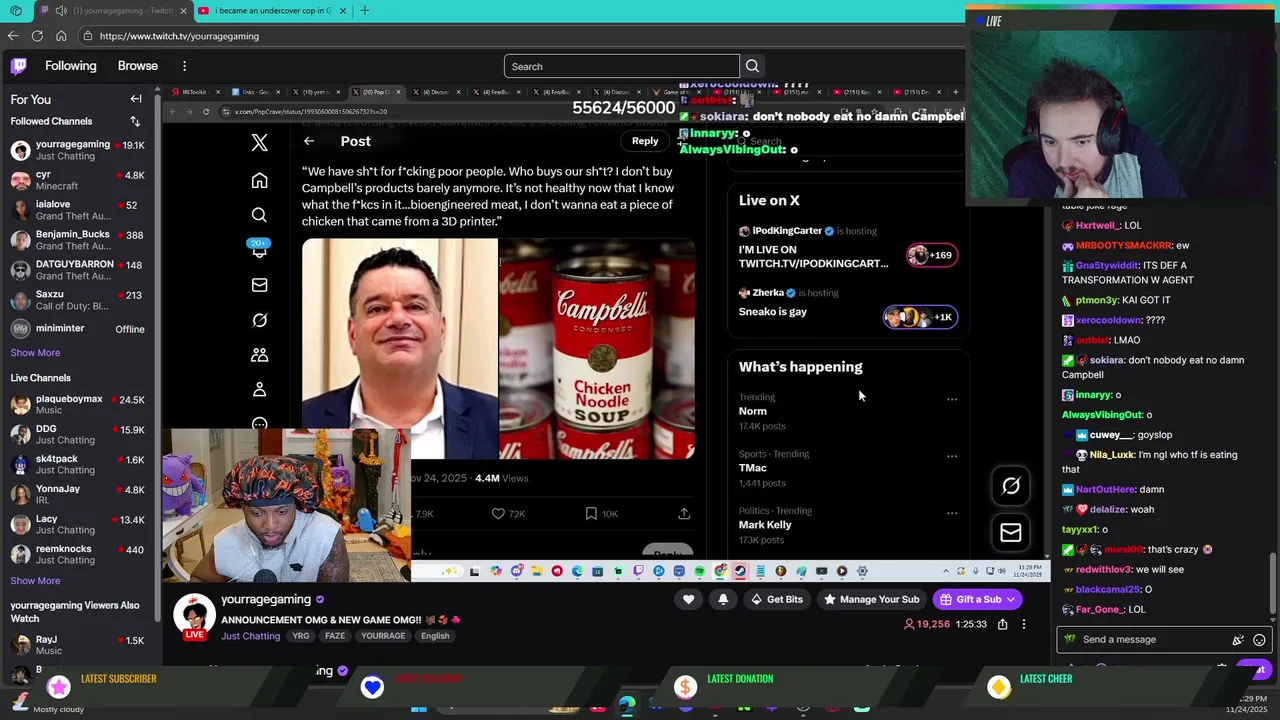Go back in the browser
Image resolution: width=1280 pixels, height=720 pixels.
[x=13, y=36]
